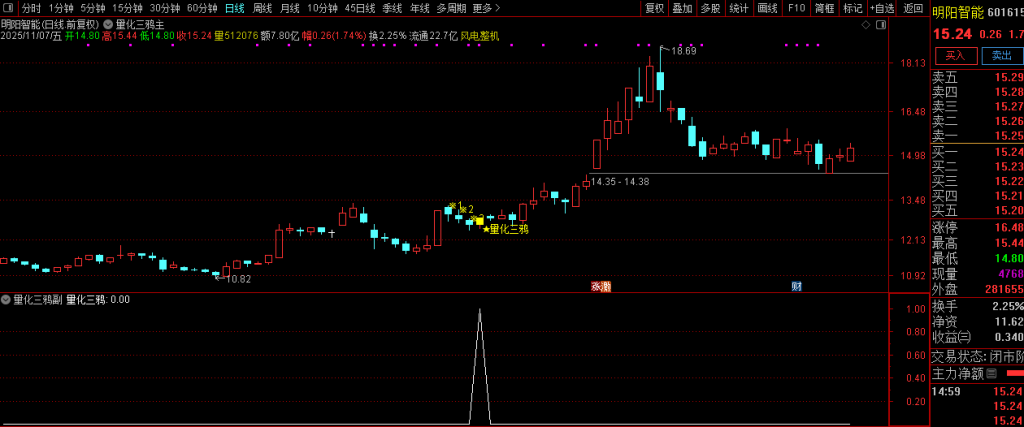Click the red 涨潜 marker on the chart
Image resolution: width=1024 pixels, height=427 pixels.
600,286
